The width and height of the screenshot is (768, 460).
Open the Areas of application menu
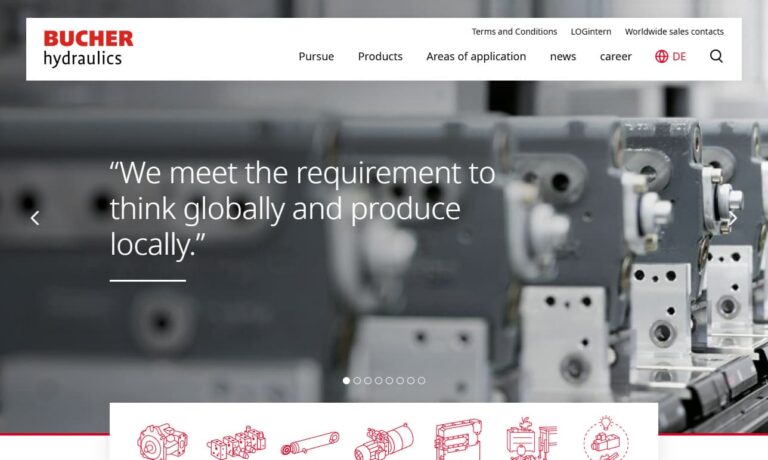476,56
